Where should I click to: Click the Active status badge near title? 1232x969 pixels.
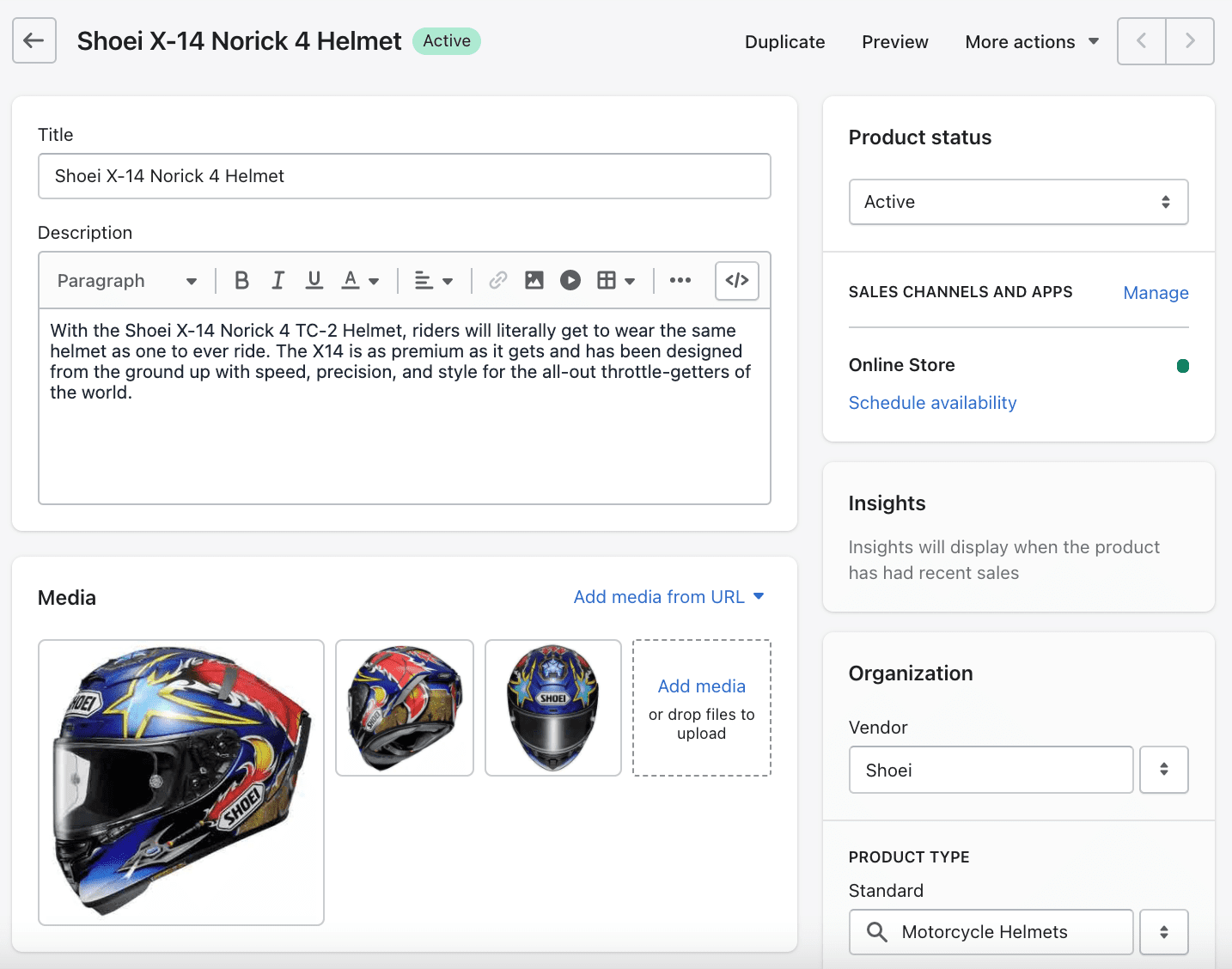pos(447,41)
